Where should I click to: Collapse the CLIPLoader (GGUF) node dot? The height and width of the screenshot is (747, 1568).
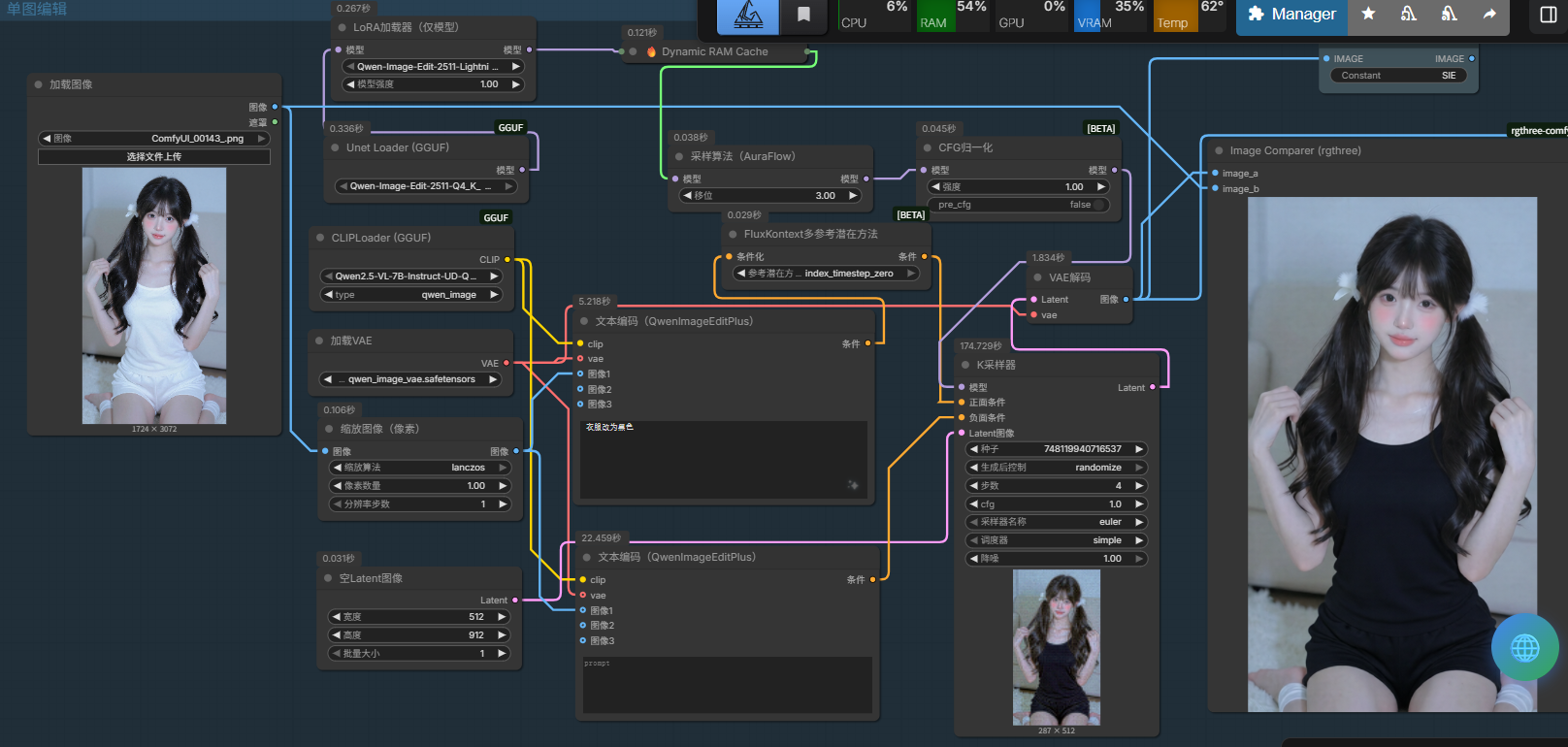click(x=320, y=238)
